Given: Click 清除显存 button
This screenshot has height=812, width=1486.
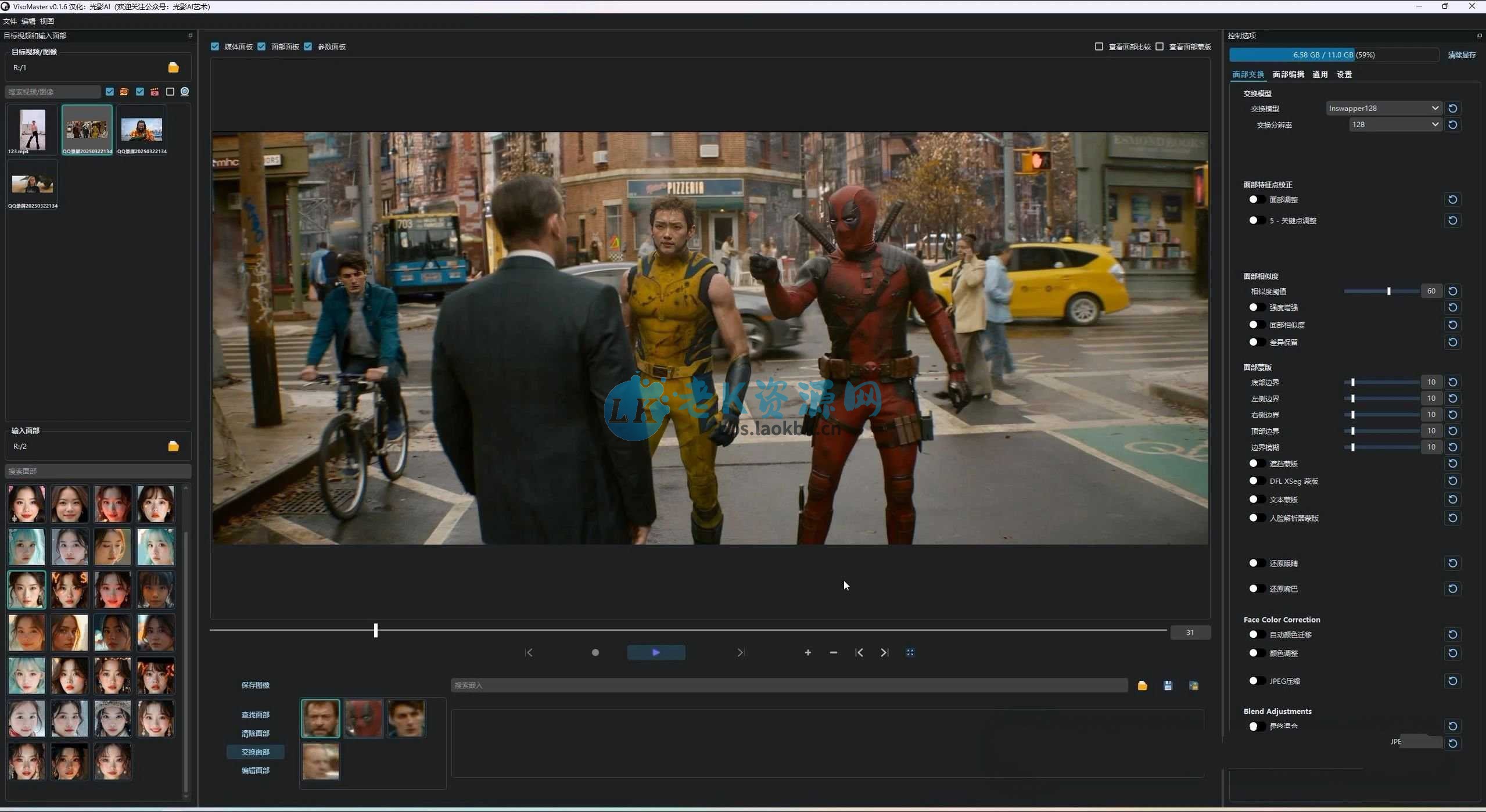Looking at the screenshot, I should coord(1462,55).
